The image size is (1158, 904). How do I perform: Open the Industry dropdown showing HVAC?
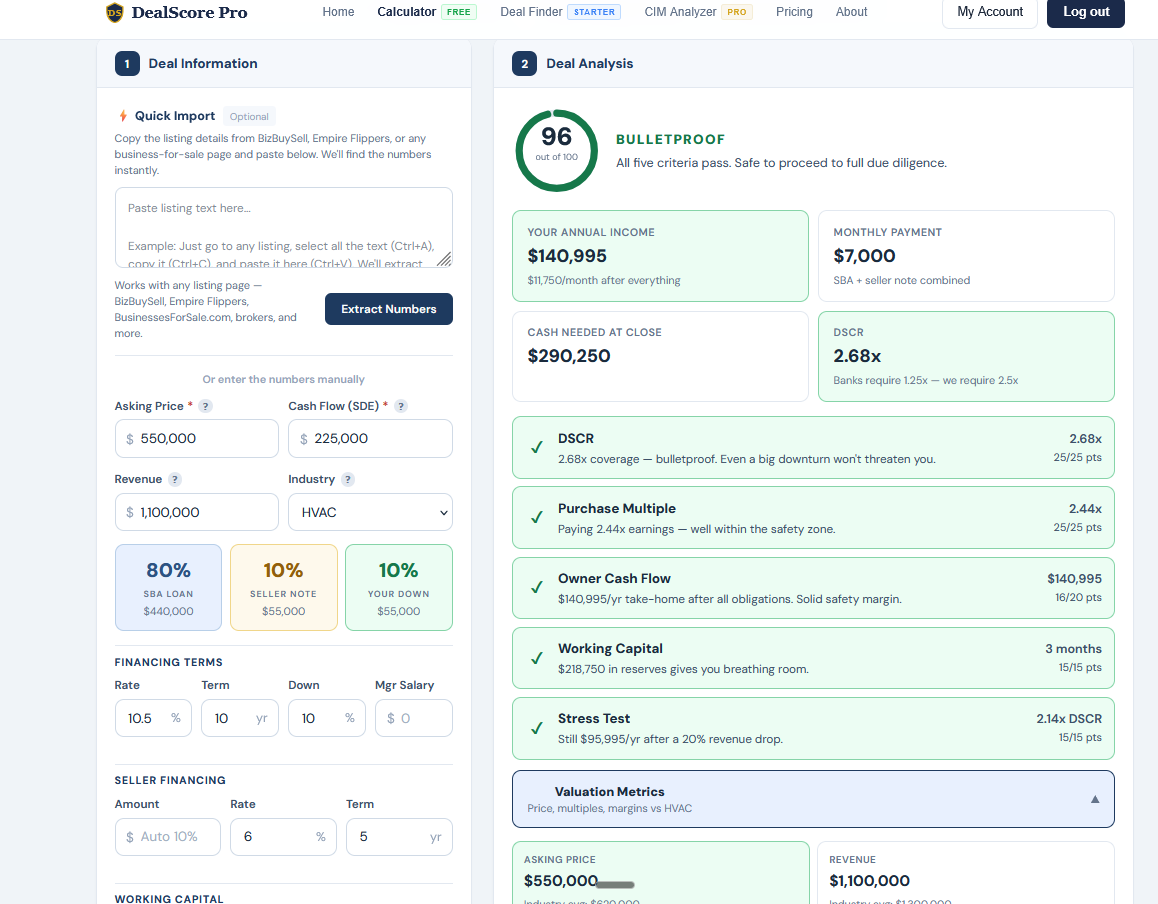click(x=370, y=511)
